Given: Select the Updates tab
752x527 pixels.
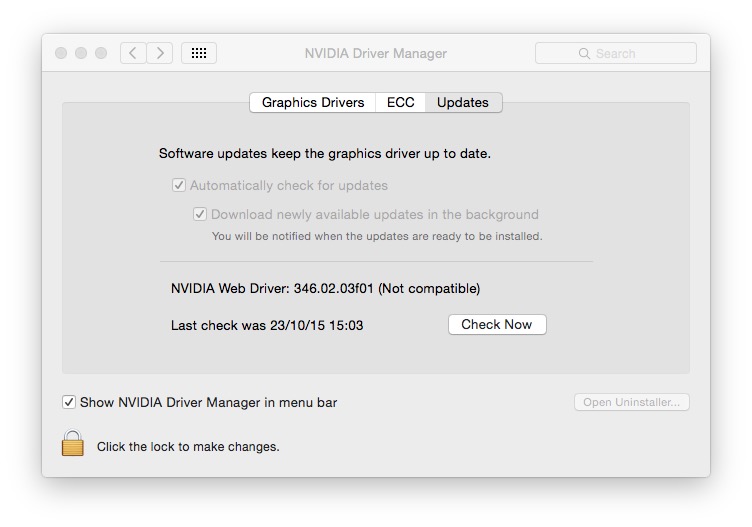Looking at the screenshot, I should [x=463, y=103].
